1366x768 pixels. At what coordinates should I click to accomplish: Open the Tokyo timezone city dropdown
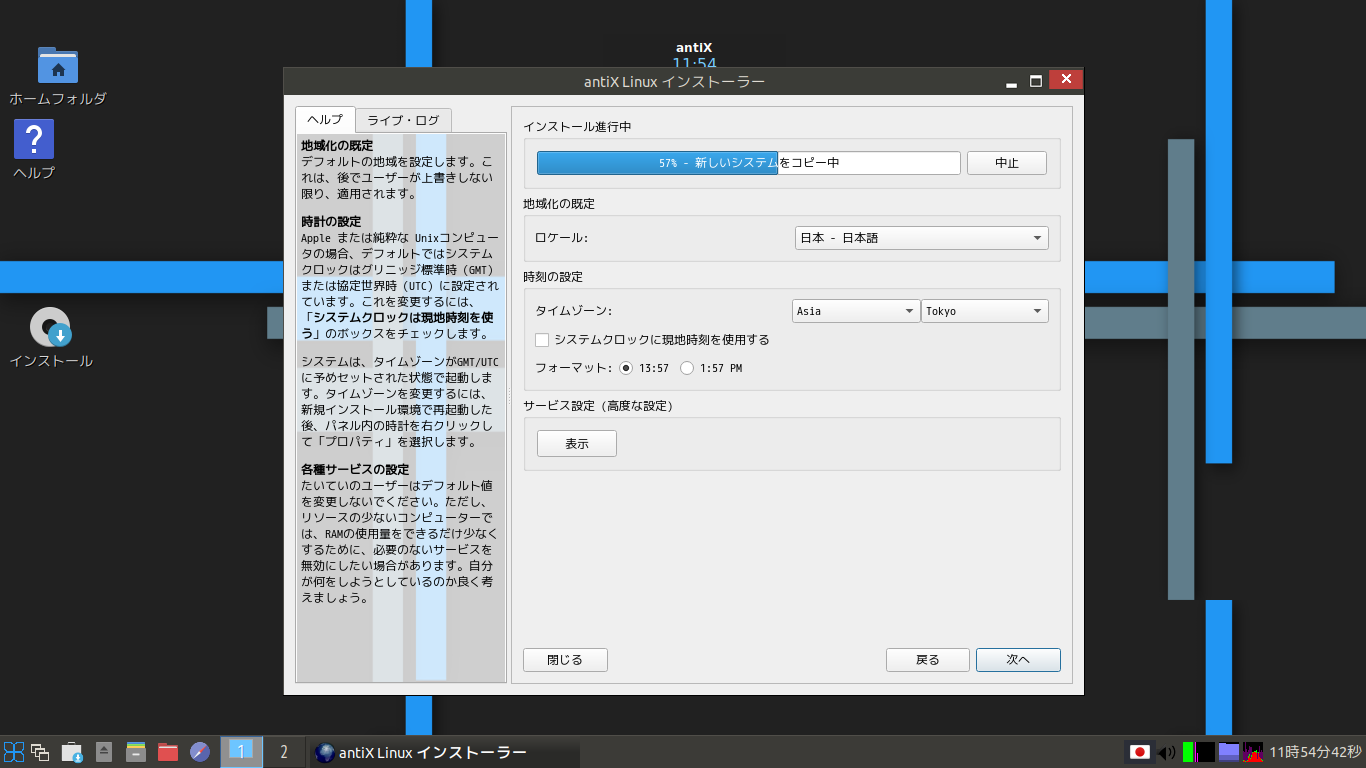985,311
